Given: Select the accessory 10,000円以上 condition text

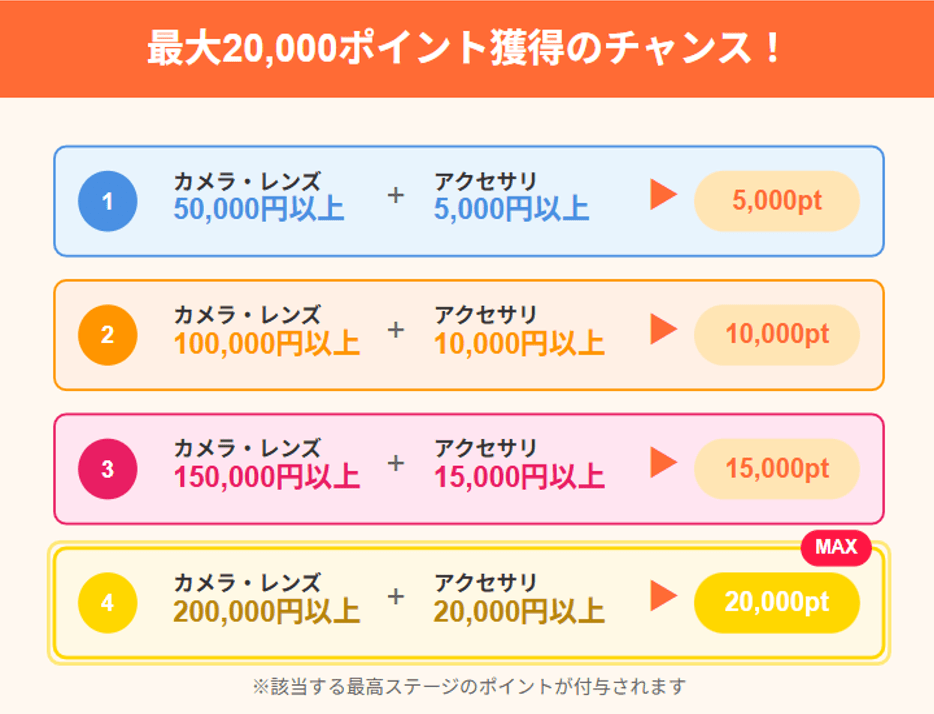Looking at the screenshot, I should point(519,343).
